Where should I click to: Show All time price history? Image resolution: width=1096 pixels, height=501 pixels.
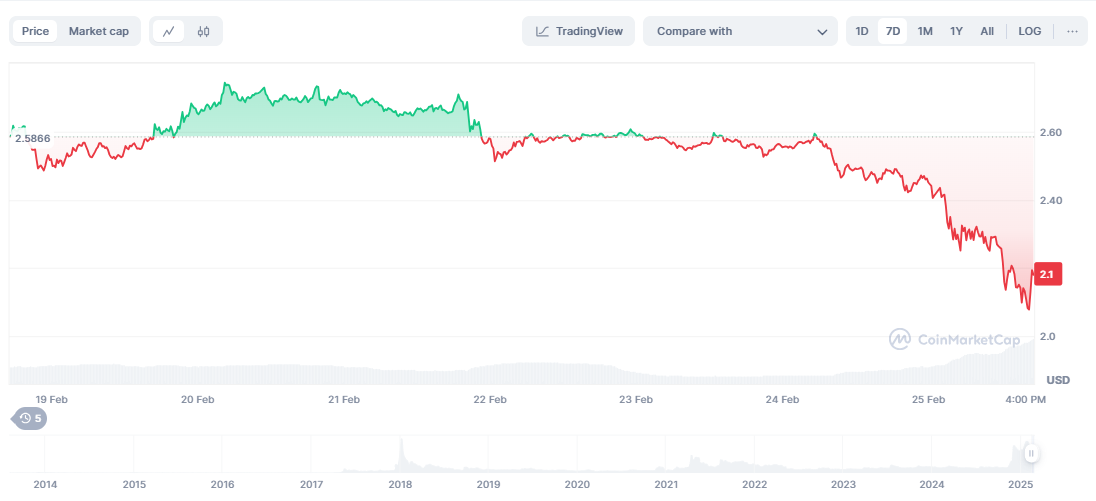click(987, 31)
